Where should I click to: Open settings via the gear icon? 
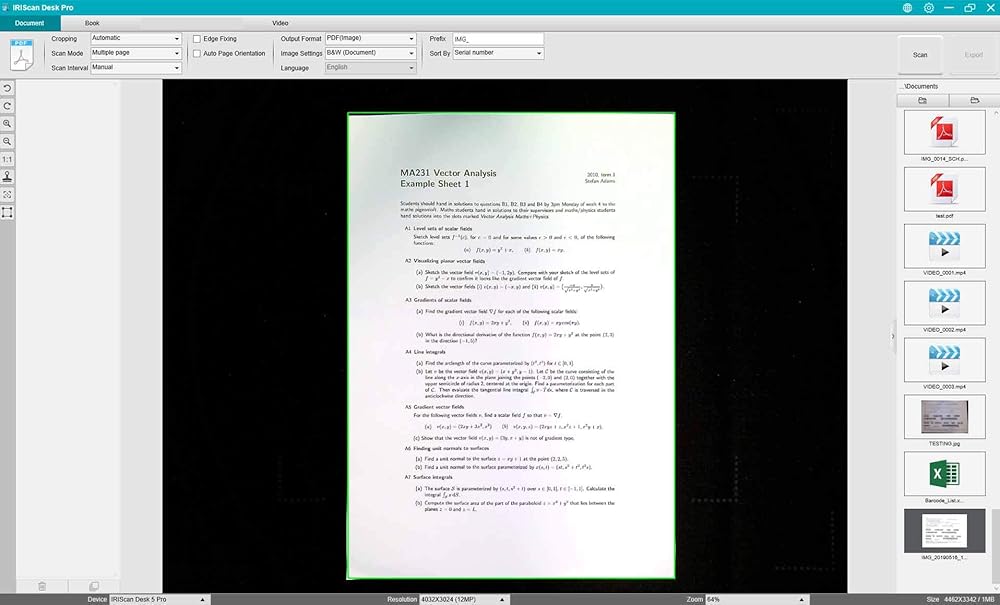click(929, 7)
